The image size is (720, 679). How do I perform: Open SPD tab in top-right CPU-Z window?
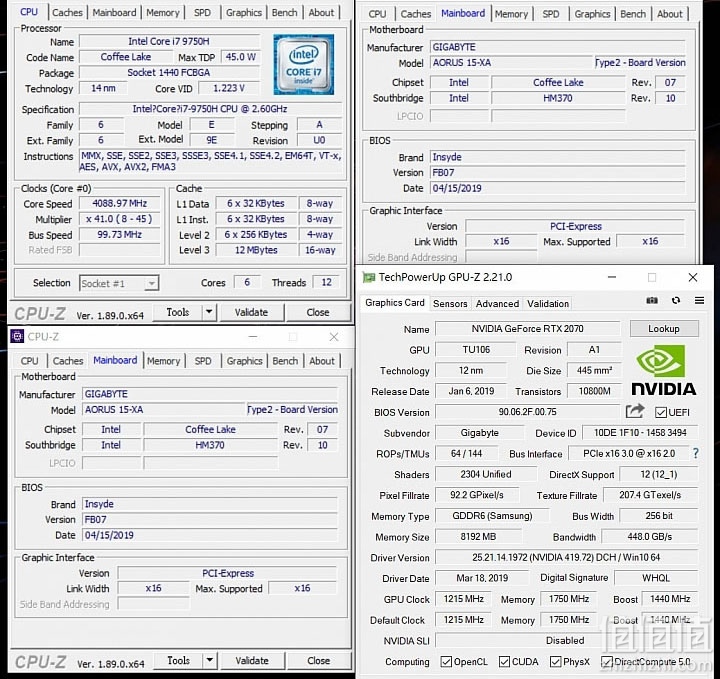click(551, 14)
